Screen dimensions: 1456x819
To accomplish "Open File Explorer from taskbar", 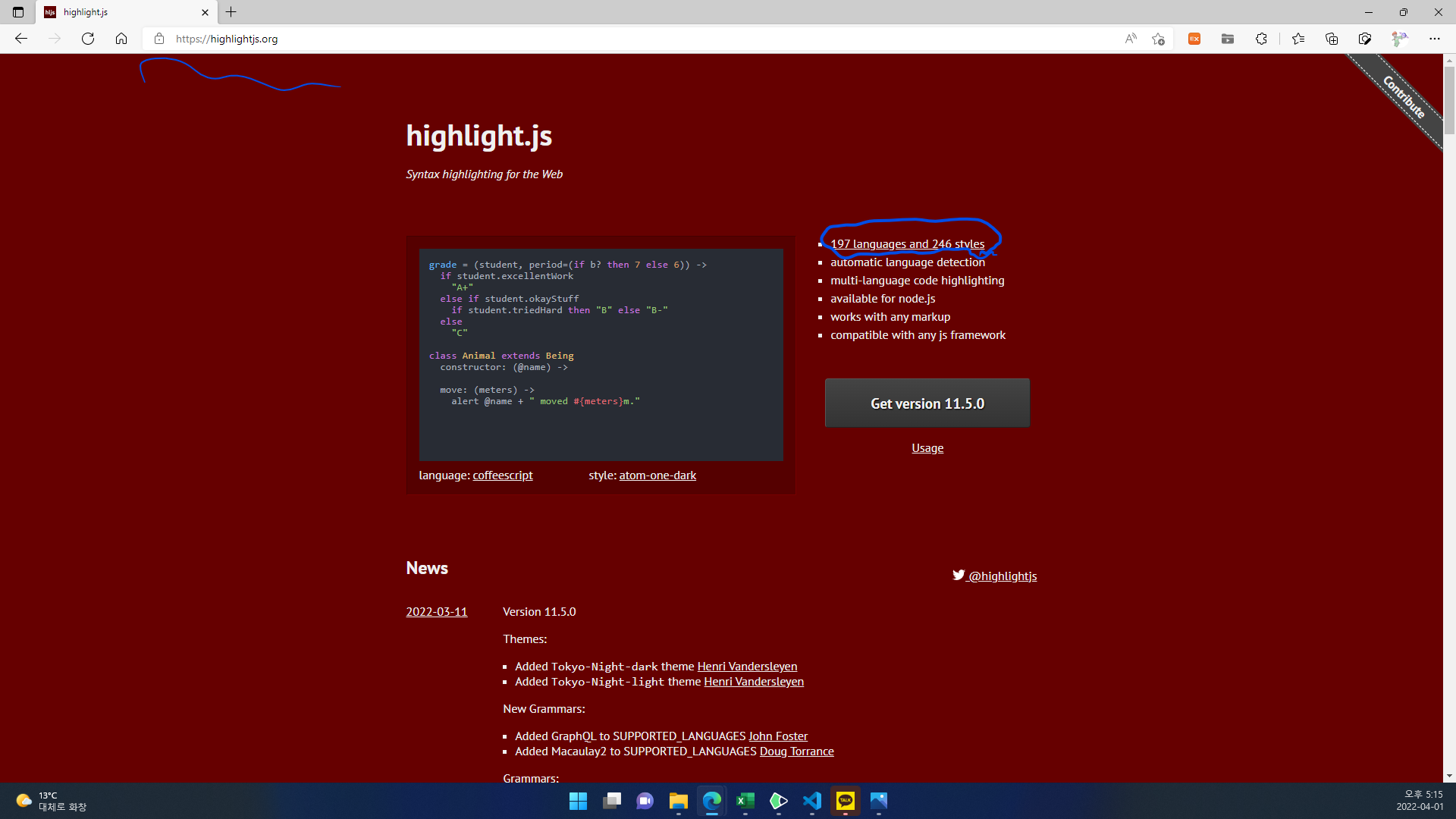I will pyautogui.click(x=678, y=801).
